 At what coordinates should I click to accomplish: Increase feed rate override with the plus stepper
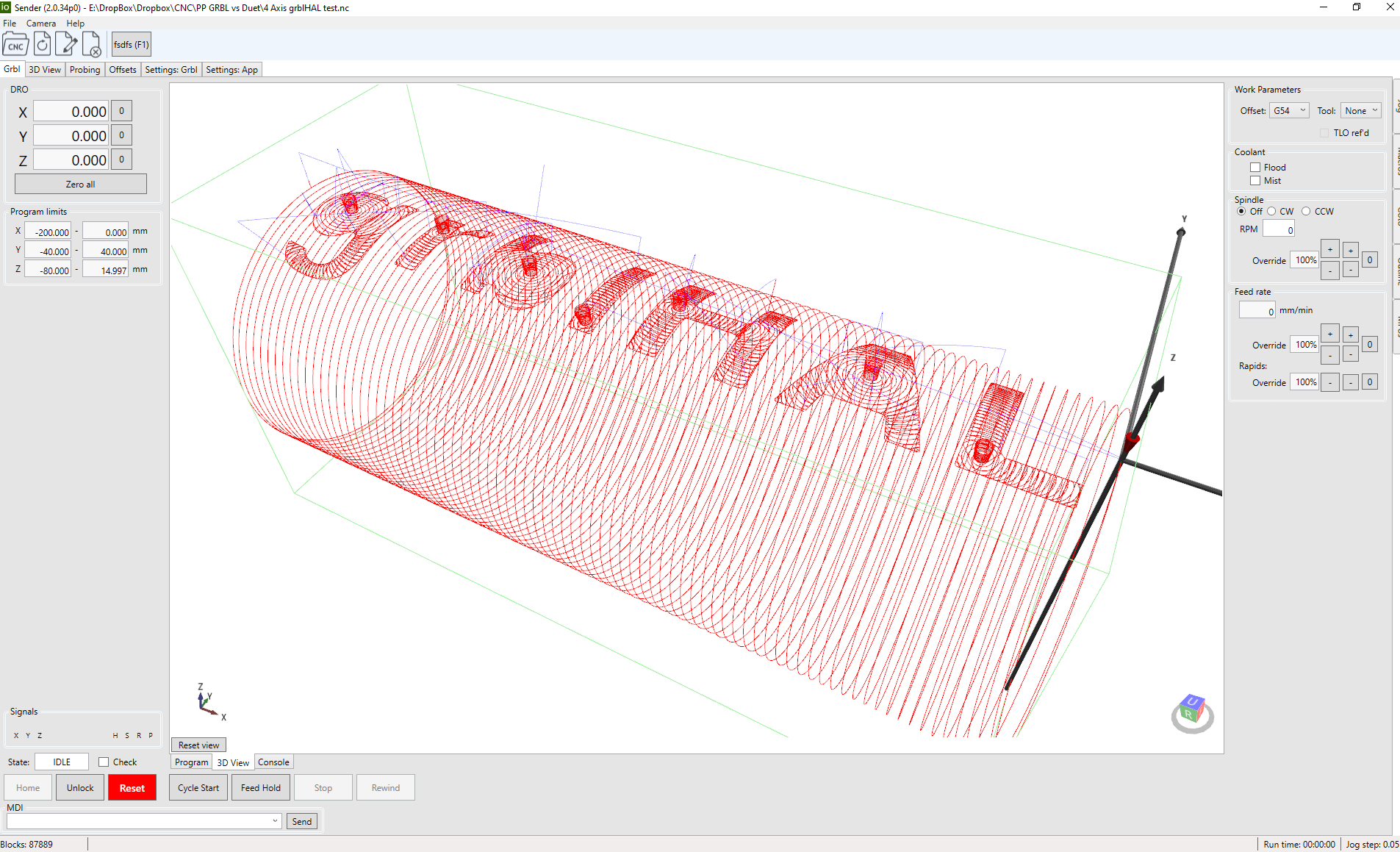click(1330, 333)
